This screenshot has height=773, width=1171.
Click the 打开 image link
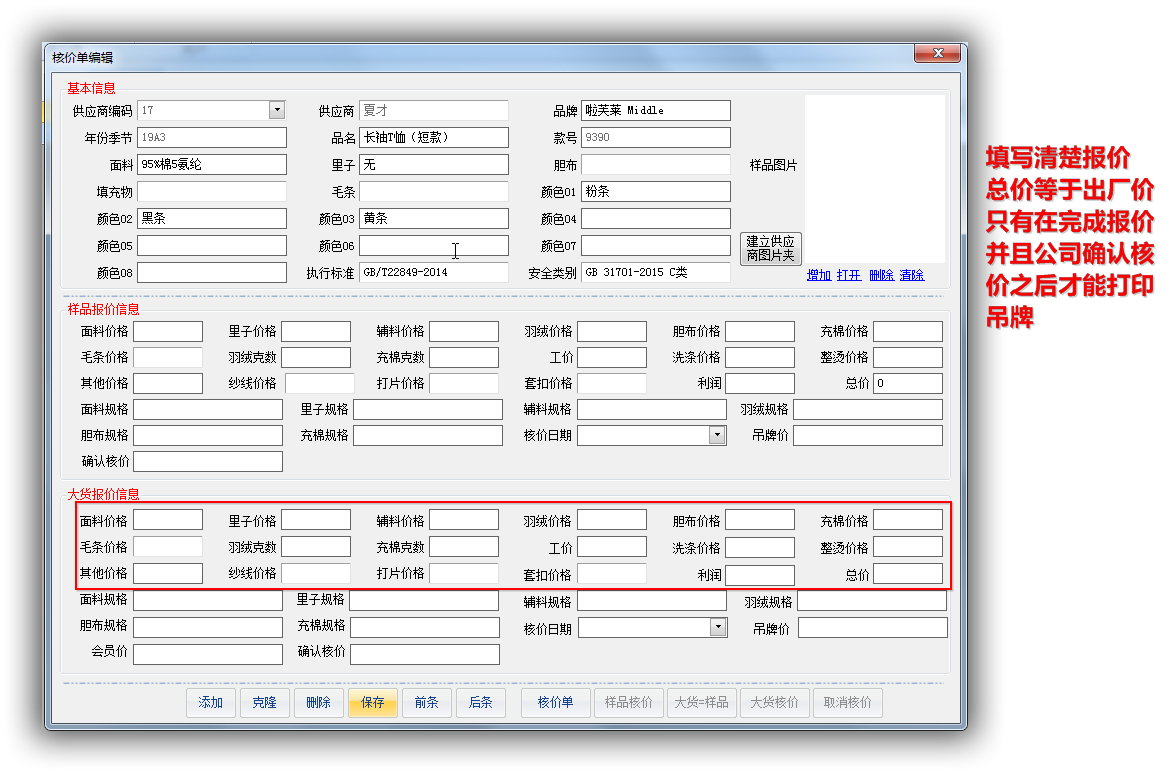pos(849,275)
